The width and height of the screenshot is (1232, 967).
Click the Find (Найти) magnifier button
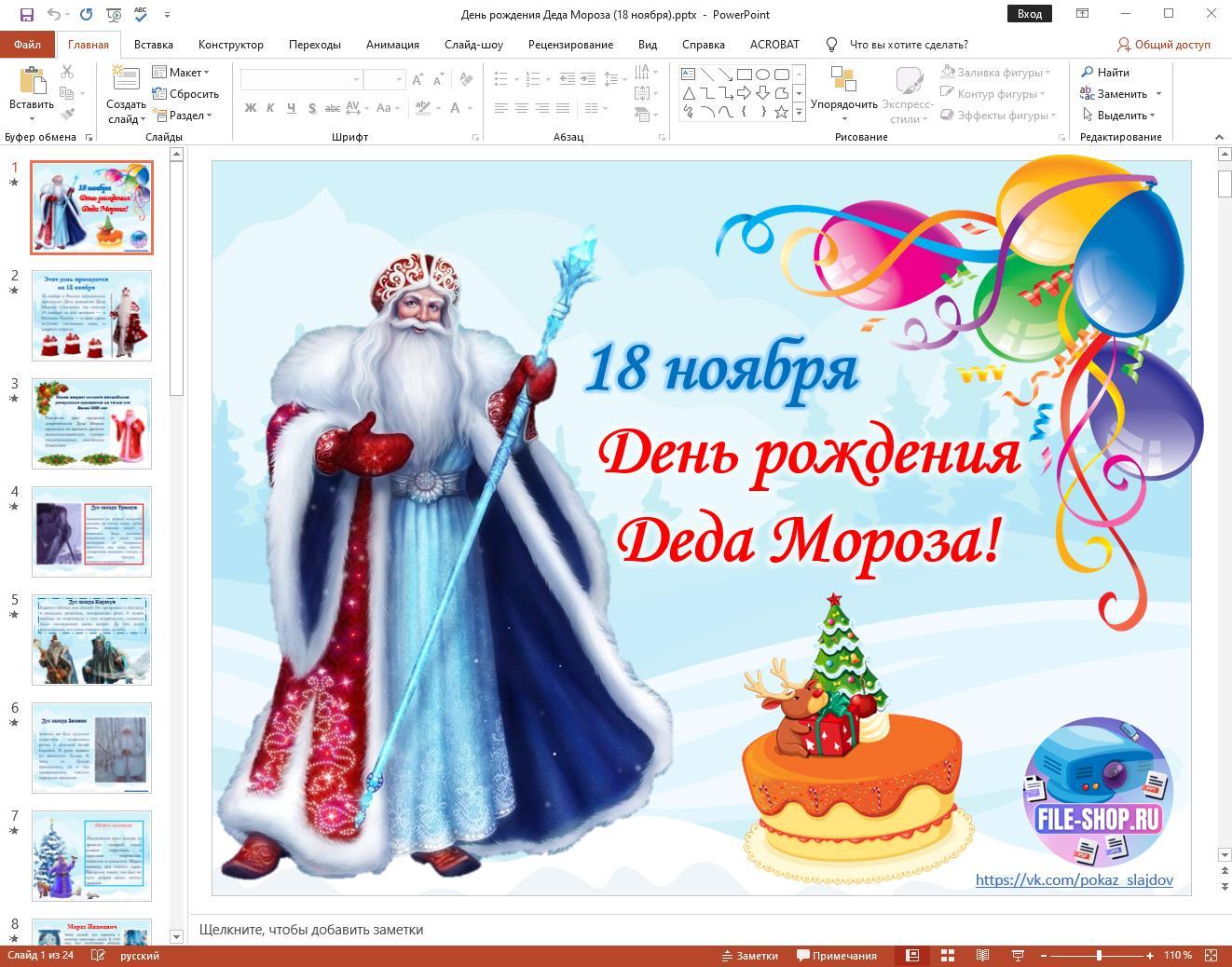coord(1105,72)
